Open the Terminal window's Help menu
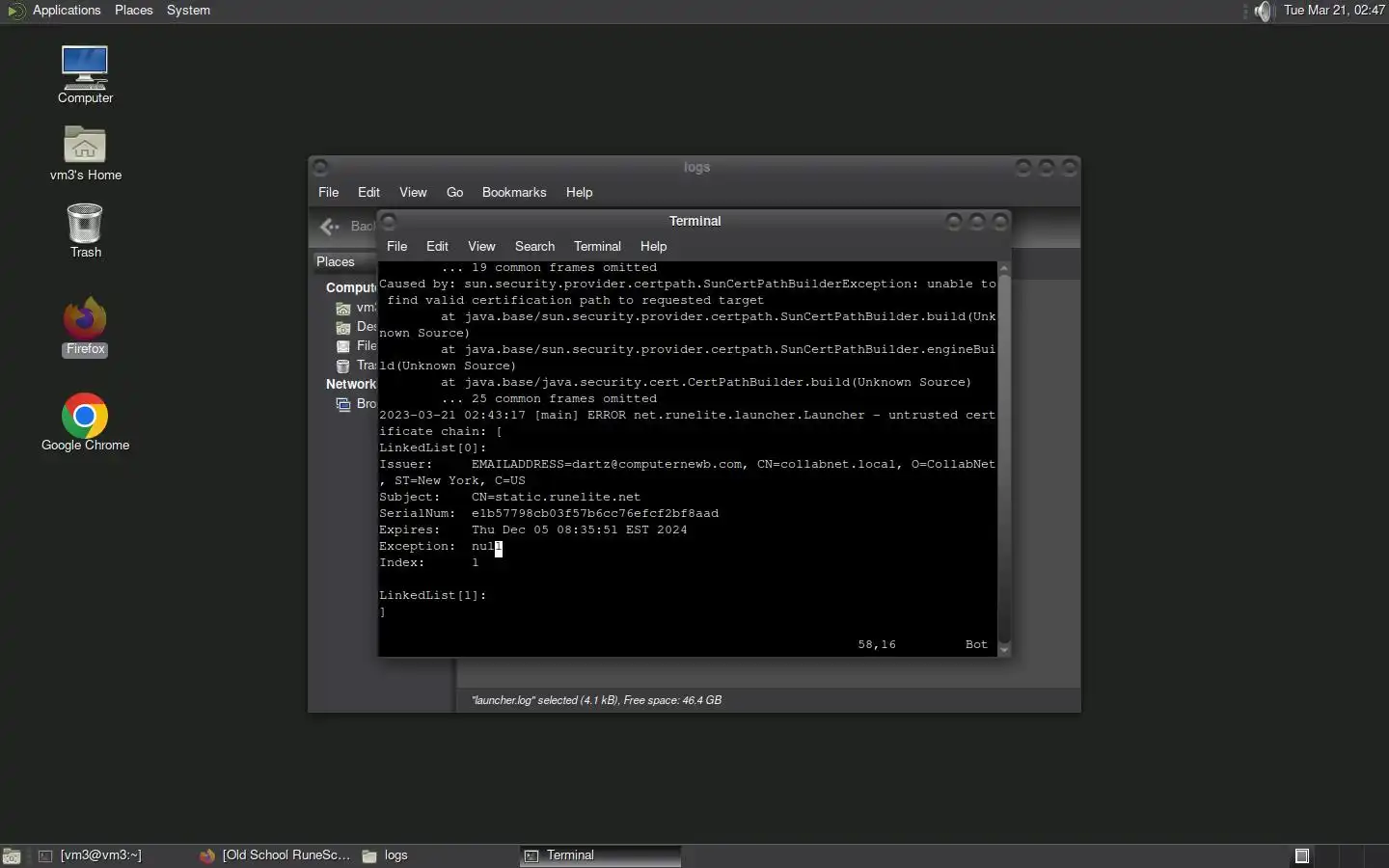The height and width of the screenshot is (868, 1389). click(x=653, y=246)
